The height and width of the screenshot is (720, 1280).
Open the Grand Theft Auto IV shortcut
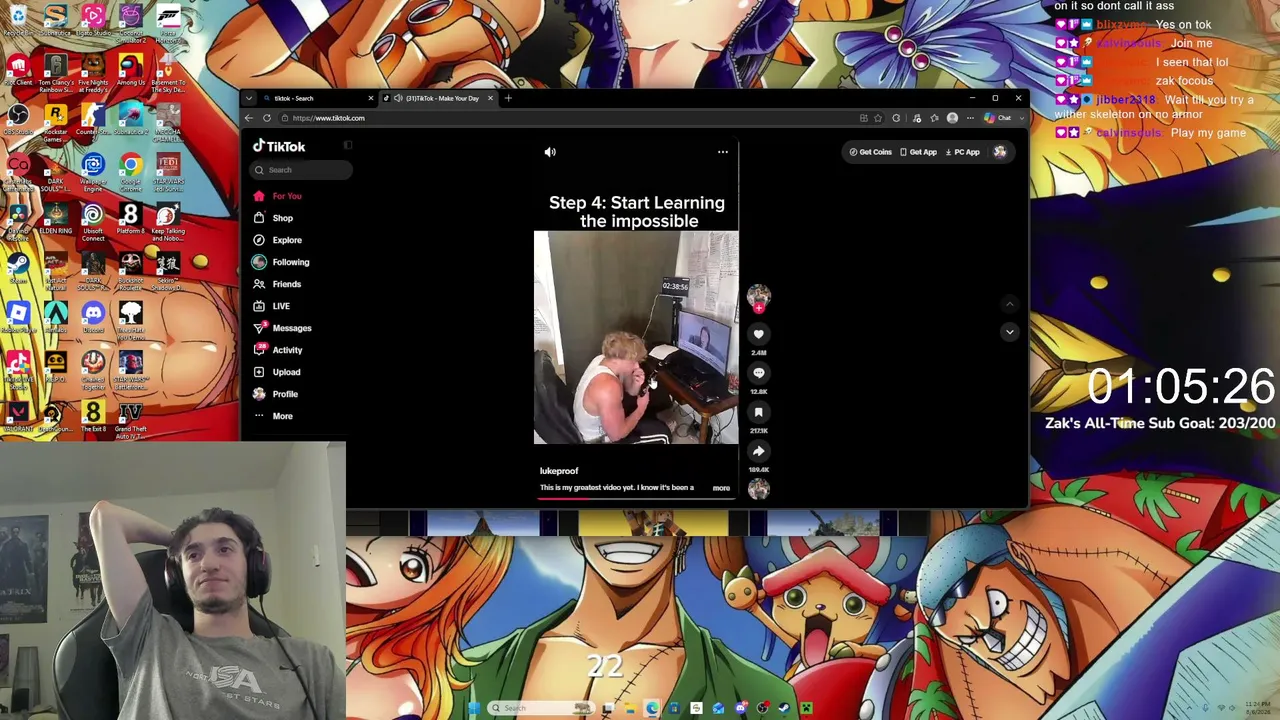131,420
